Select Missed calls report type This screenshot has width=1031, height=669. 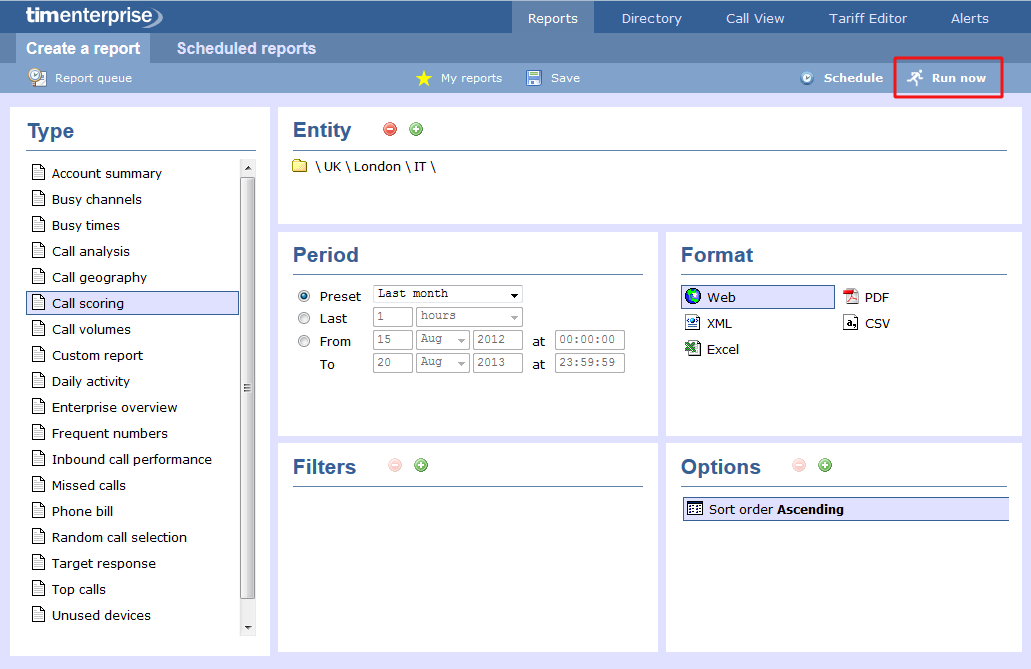[x=88, y=485]
